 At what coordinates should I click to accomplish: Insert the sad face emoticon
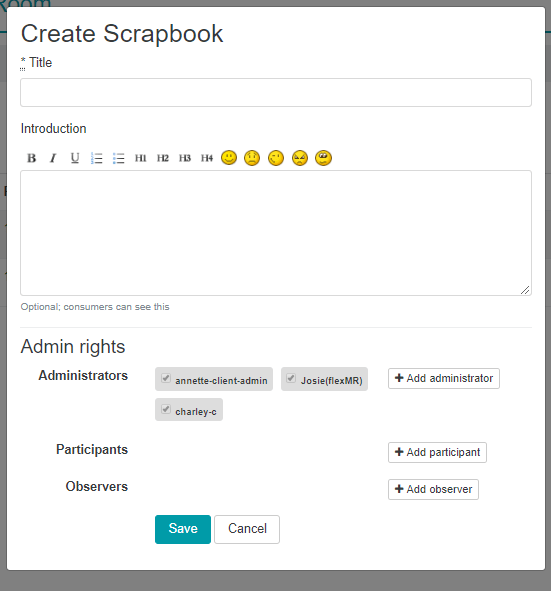(x=252, y=158)
